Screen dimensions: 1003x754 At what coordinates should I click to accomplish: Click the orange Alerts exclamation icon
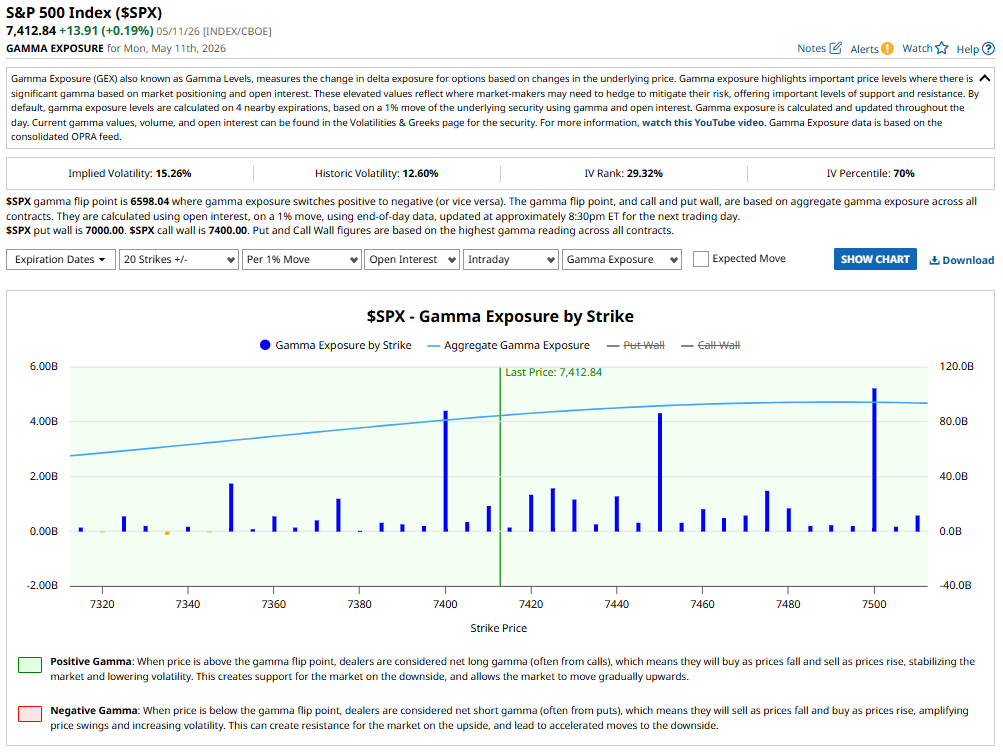(887, 49)
